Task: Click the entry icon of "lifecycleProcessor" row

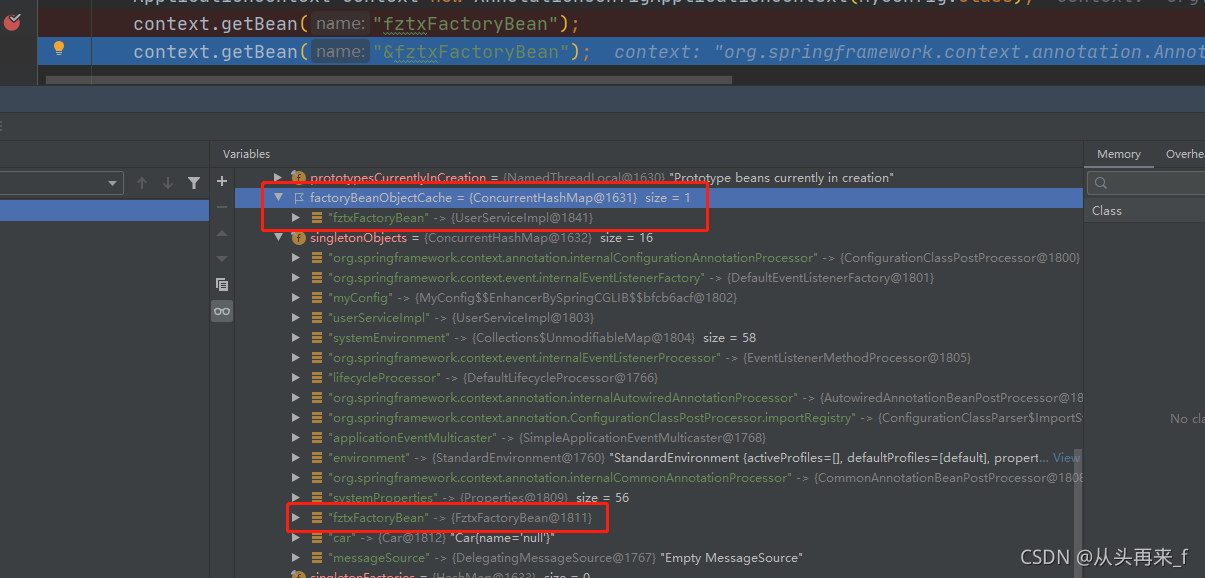Action: click(317, 378)
